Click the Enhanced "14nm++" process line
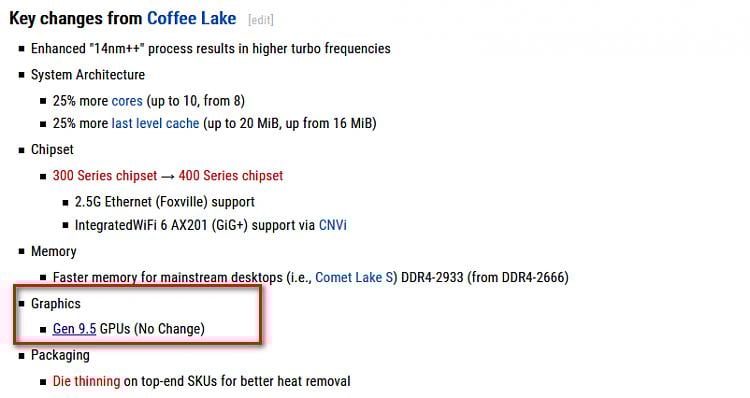The height and width of the screenshot is (398, 750). pos(210,48)
